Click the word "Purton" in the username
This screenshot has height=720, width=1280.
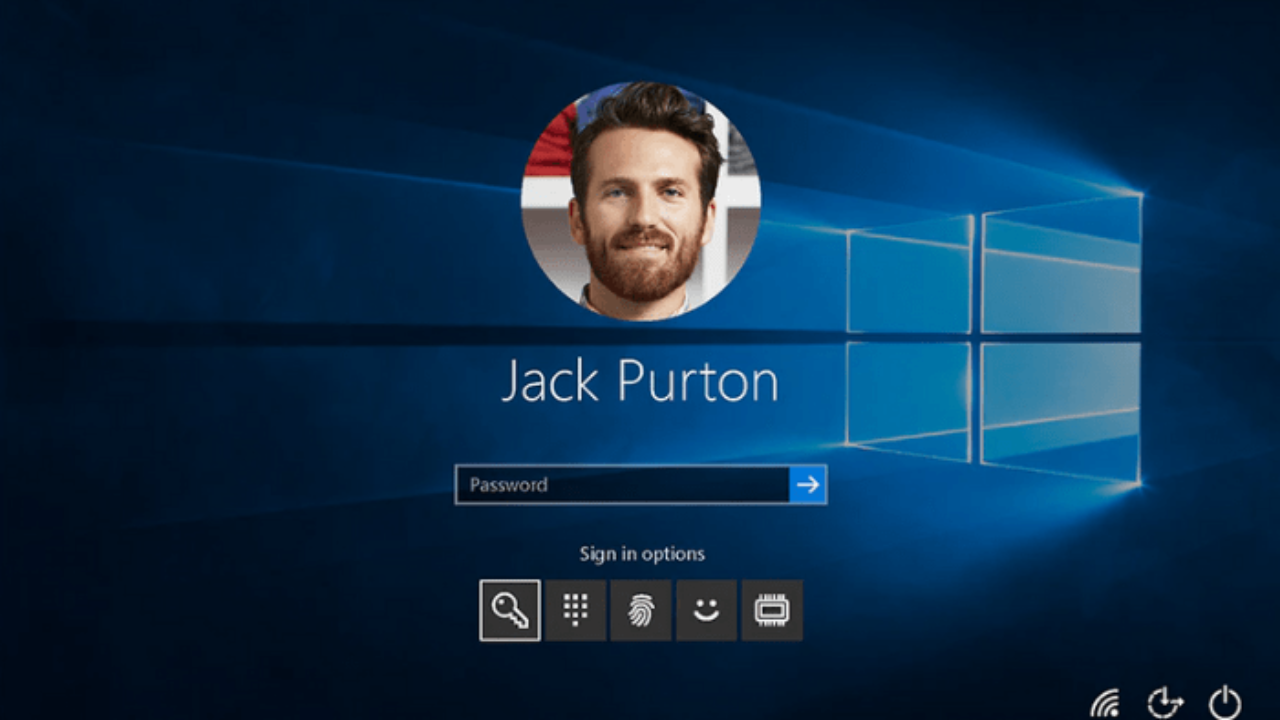(697, 381)
